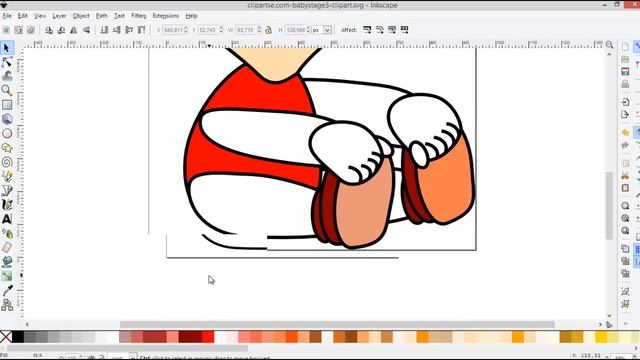Select the Calligraphy tool

[7, 204]
